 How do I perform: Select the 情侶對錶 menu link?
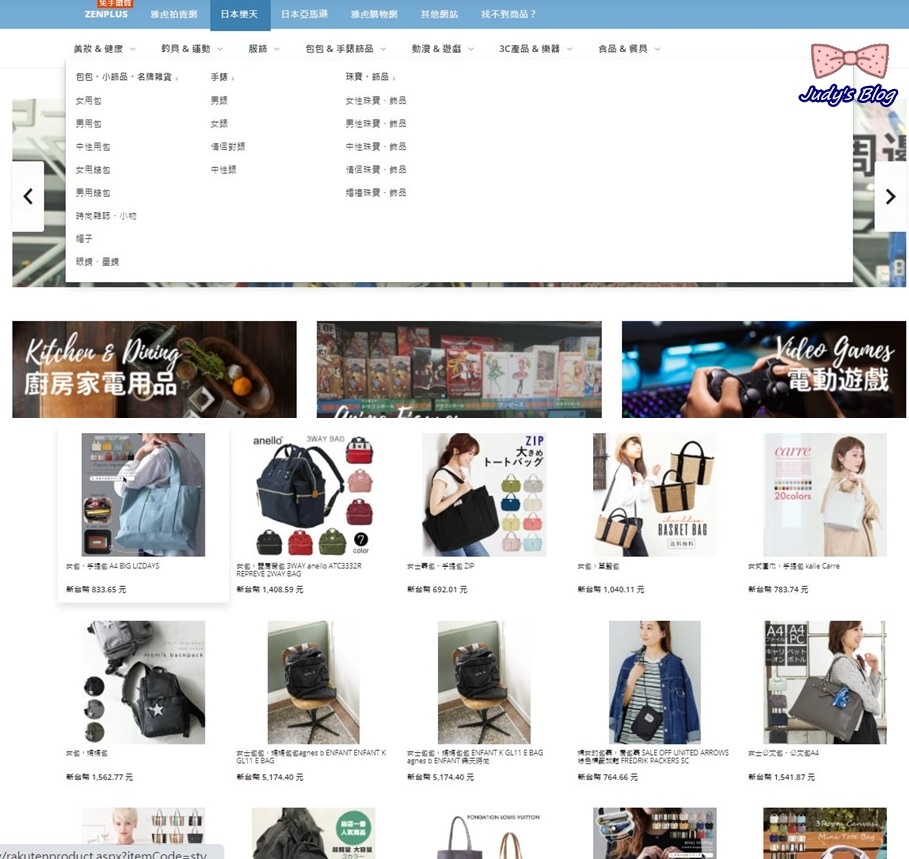click(228, 147)
